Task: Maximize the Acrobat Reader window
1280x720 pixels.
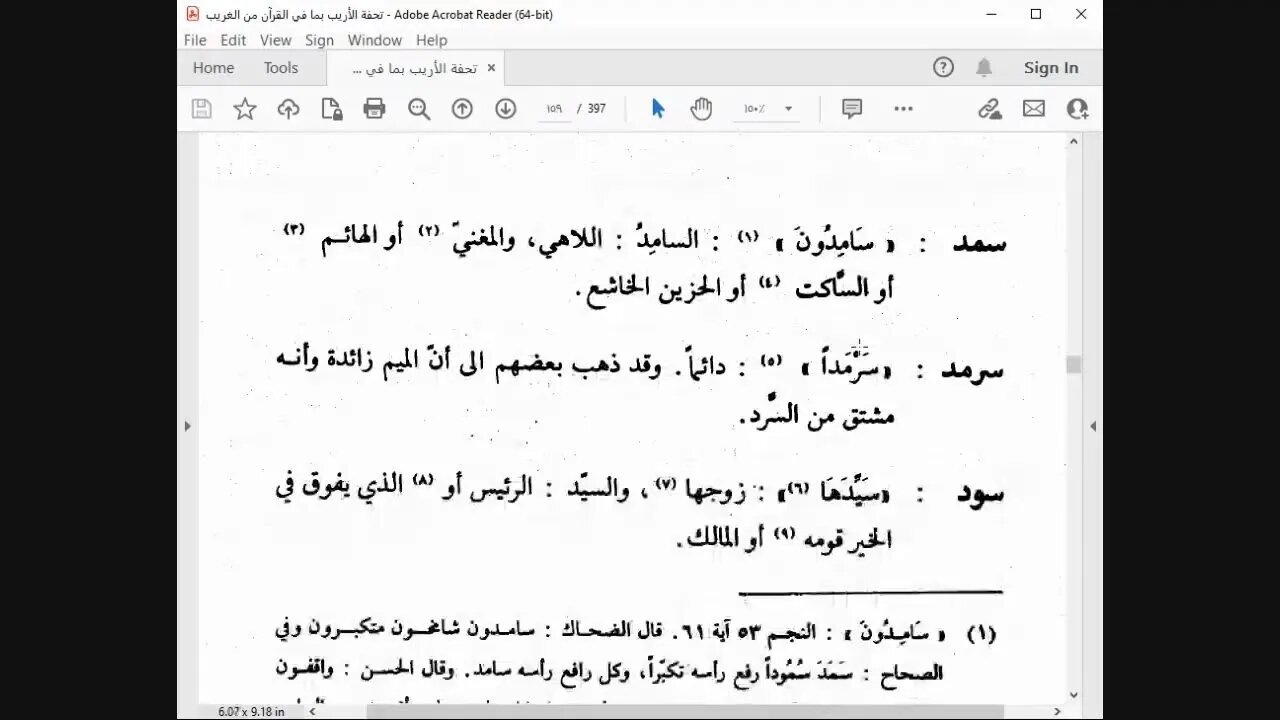Action: click(1036, 14)
